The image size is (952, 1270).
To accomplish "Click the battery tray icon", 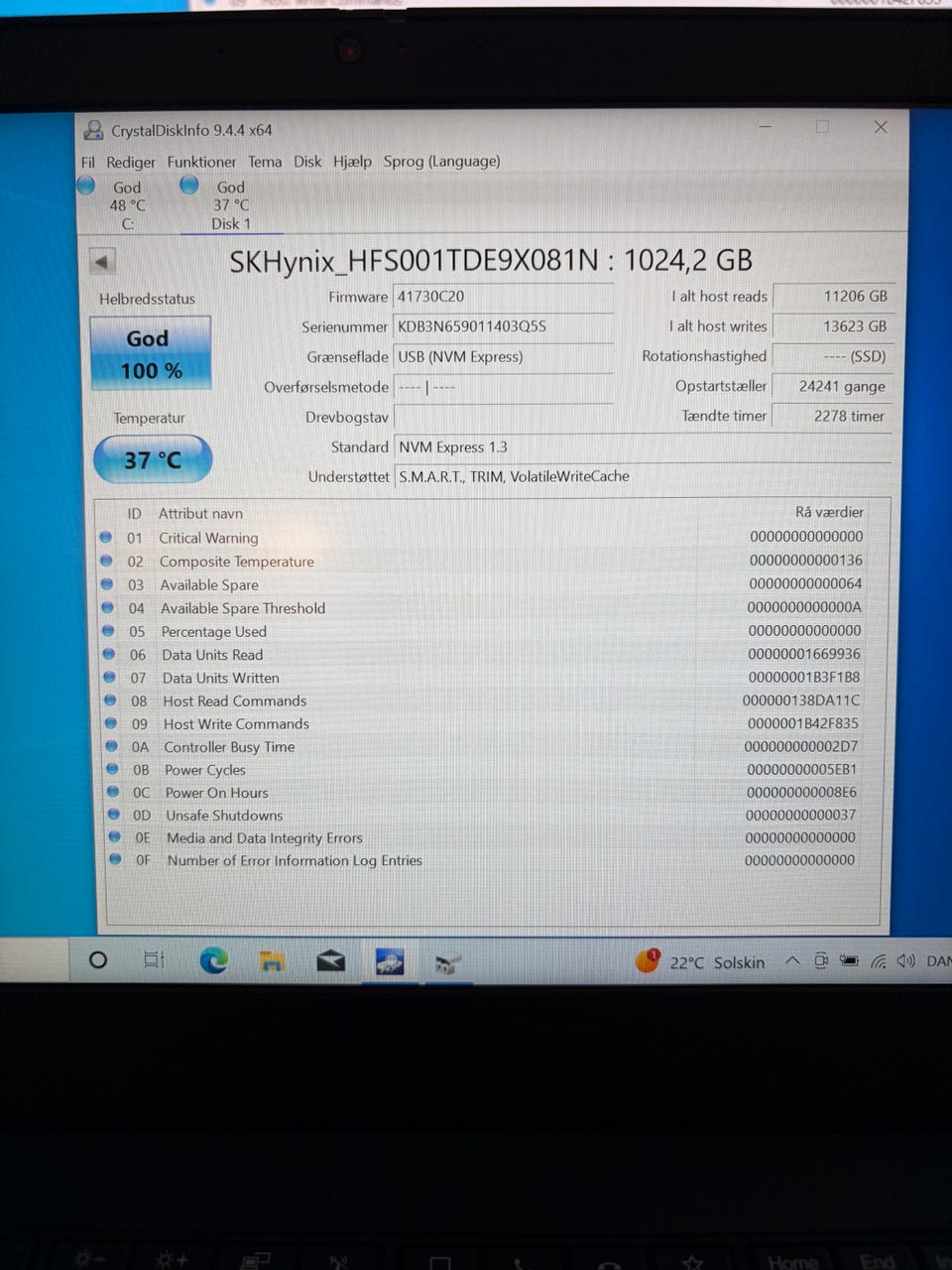I will click(x=849, y=960).
